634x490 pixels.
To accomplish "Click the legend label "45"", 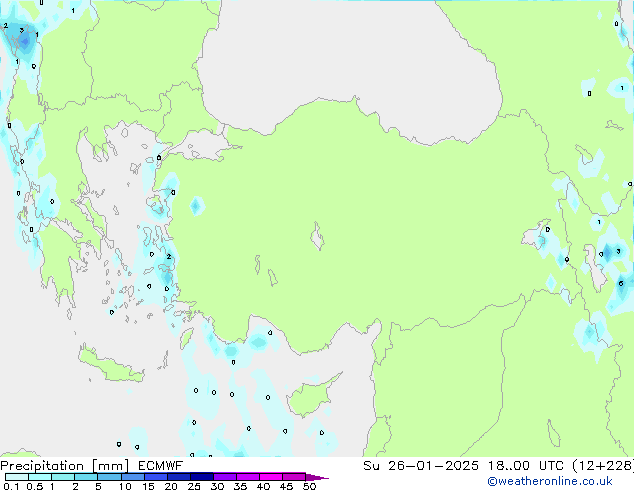I will [286, 486].
